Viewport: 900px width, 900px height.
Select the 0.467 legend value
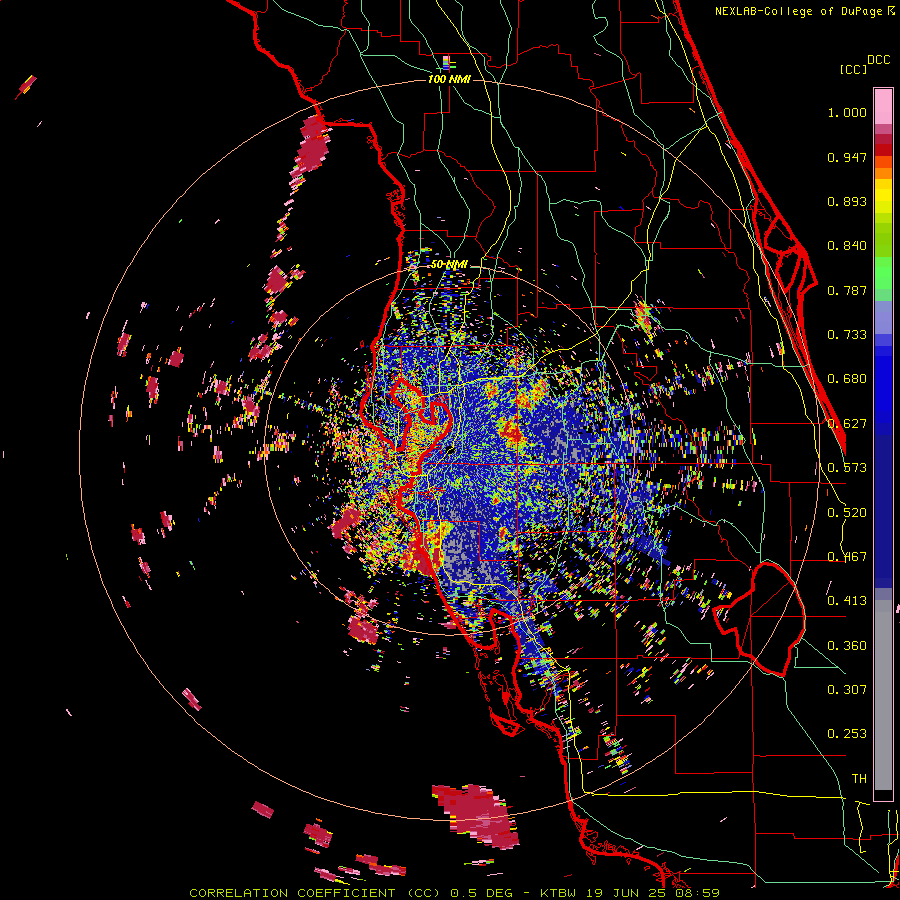pyautogui.click(x=847, y=557)
